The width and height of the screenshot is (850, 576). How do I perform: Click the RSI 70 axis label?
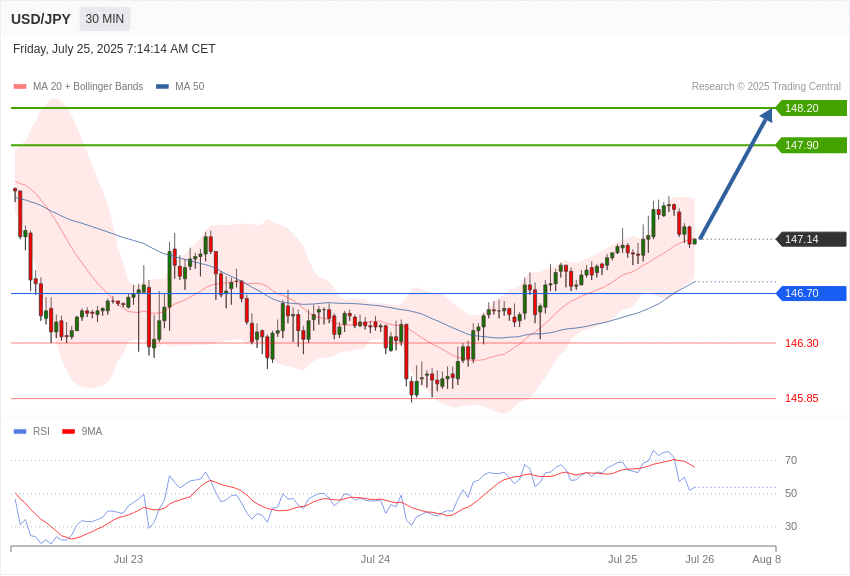pos(791,460)
